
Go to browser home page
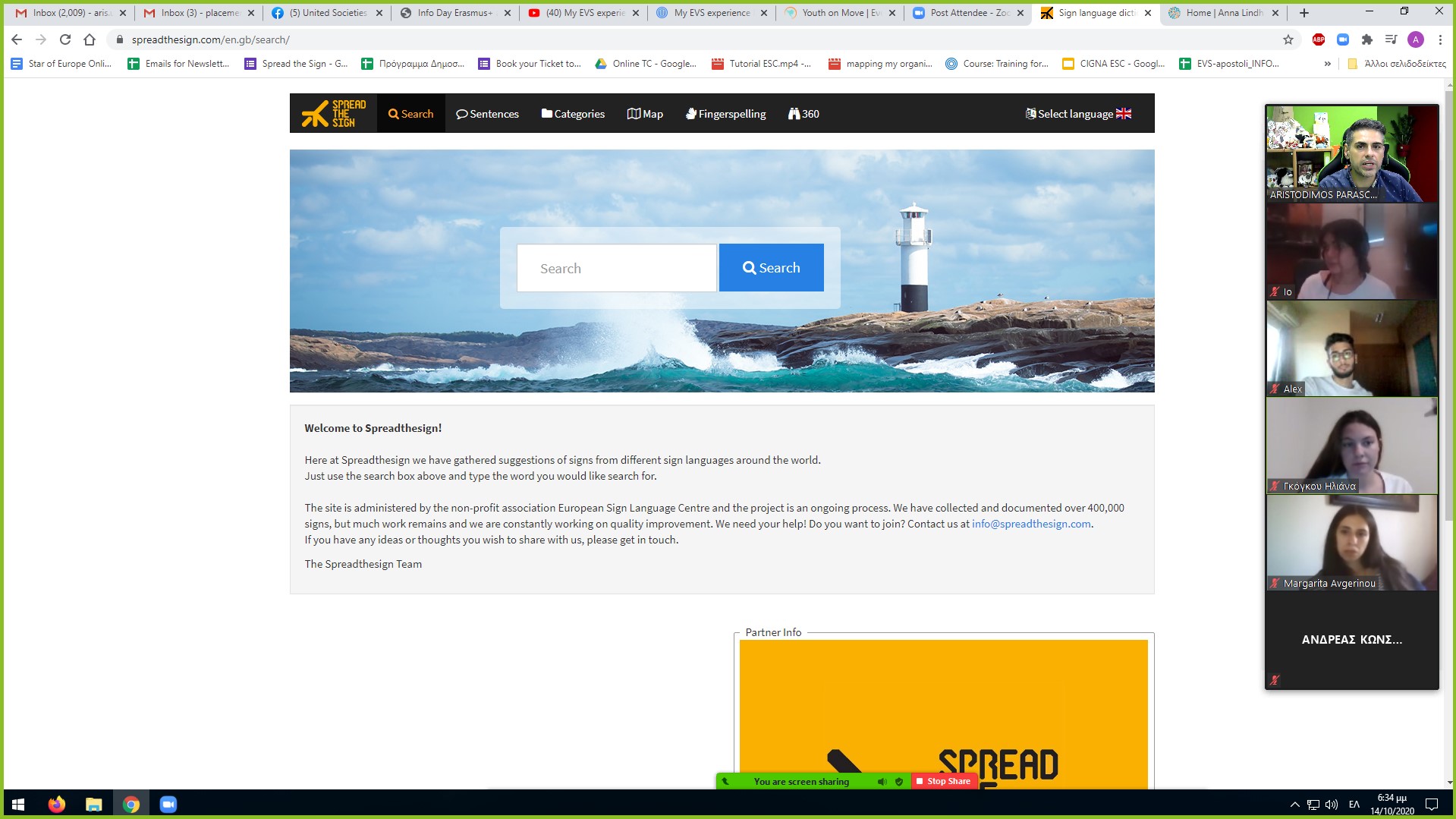tap(90, 39)
